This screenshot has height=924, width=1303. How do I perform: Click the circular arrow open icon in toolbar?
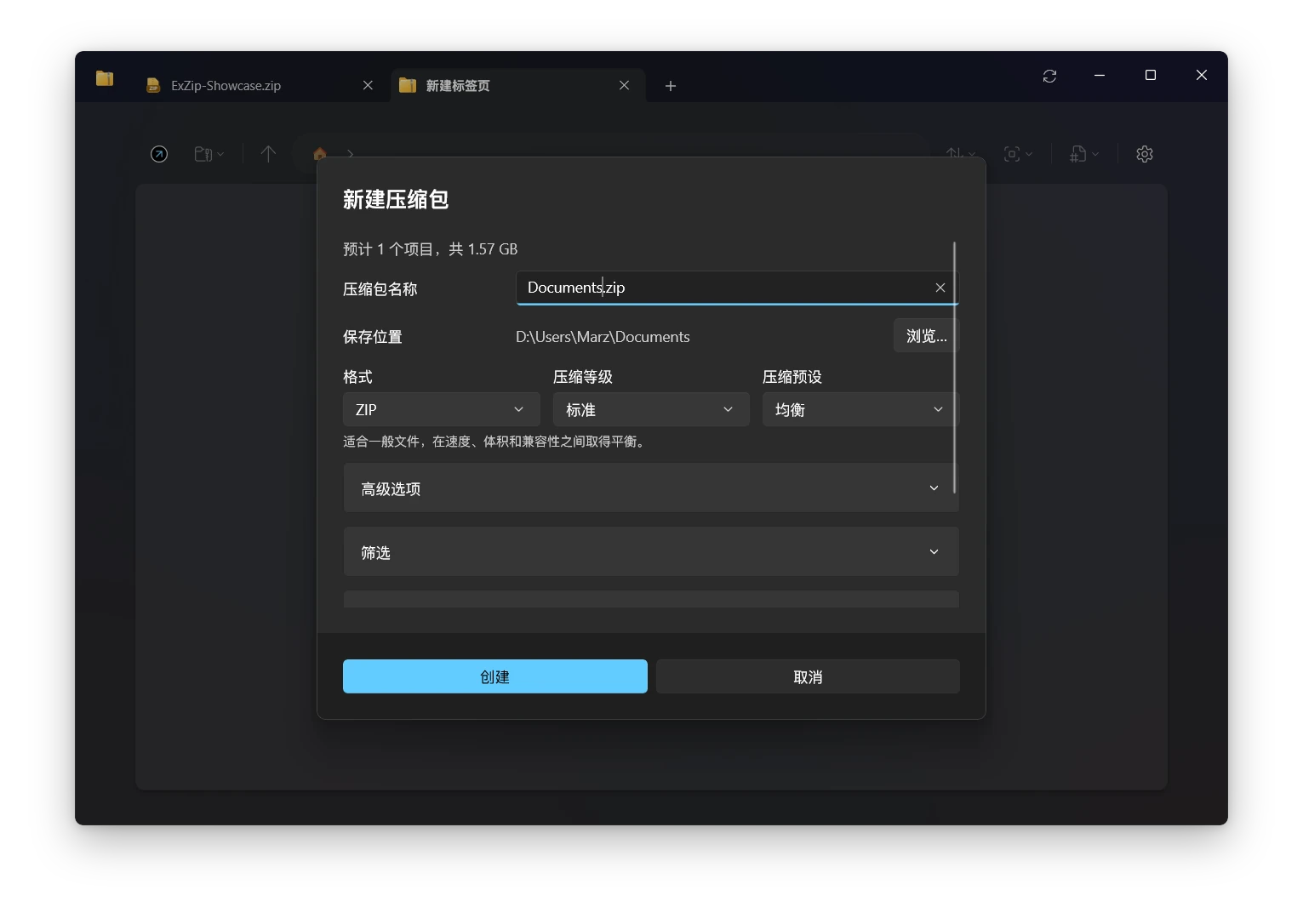(159, 154)
